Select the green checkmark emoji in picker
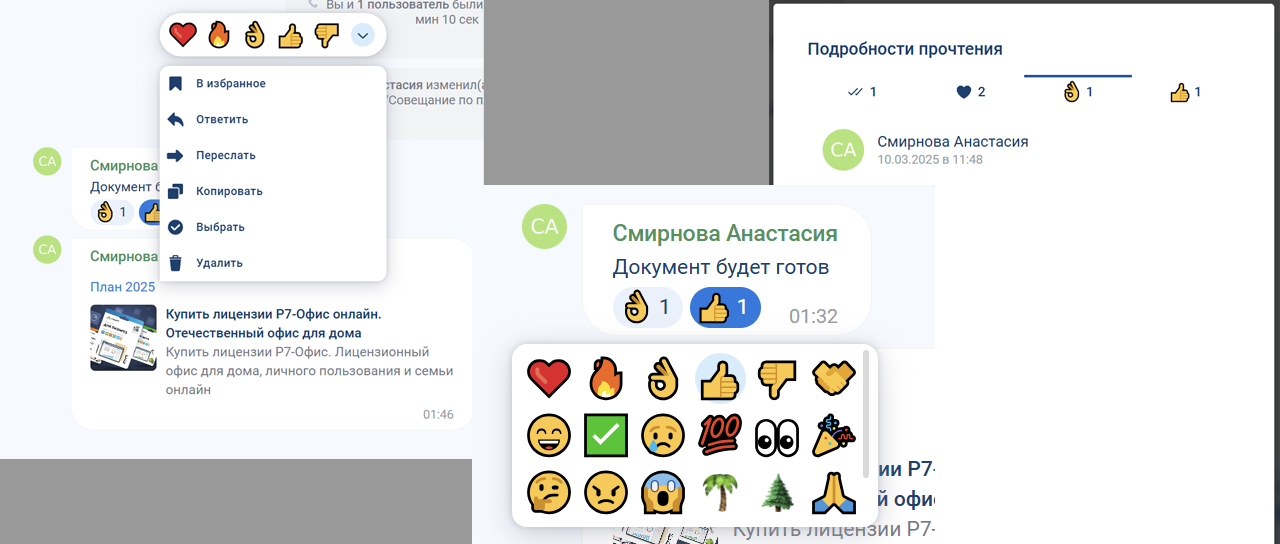Viewport: 1280px width, 544px height. pyautogui.click(x=605, y=435)
